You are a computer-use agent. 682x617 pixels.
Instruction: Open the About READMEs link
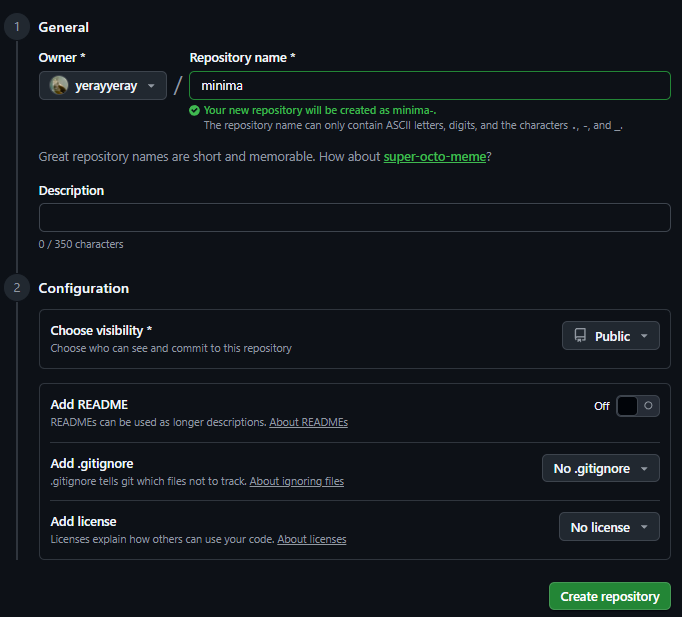tap(308, 423)
